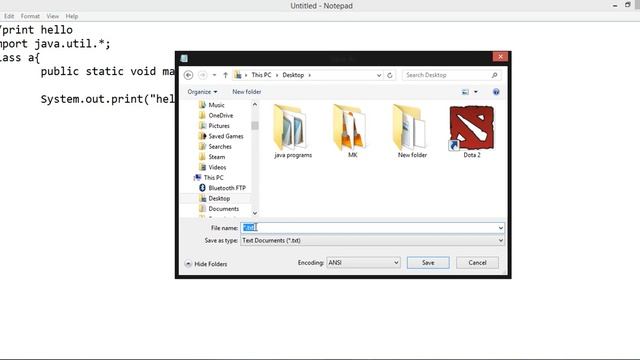Select Documents in navigation pane
Screen dimensions: 640x360
point(224,209)
